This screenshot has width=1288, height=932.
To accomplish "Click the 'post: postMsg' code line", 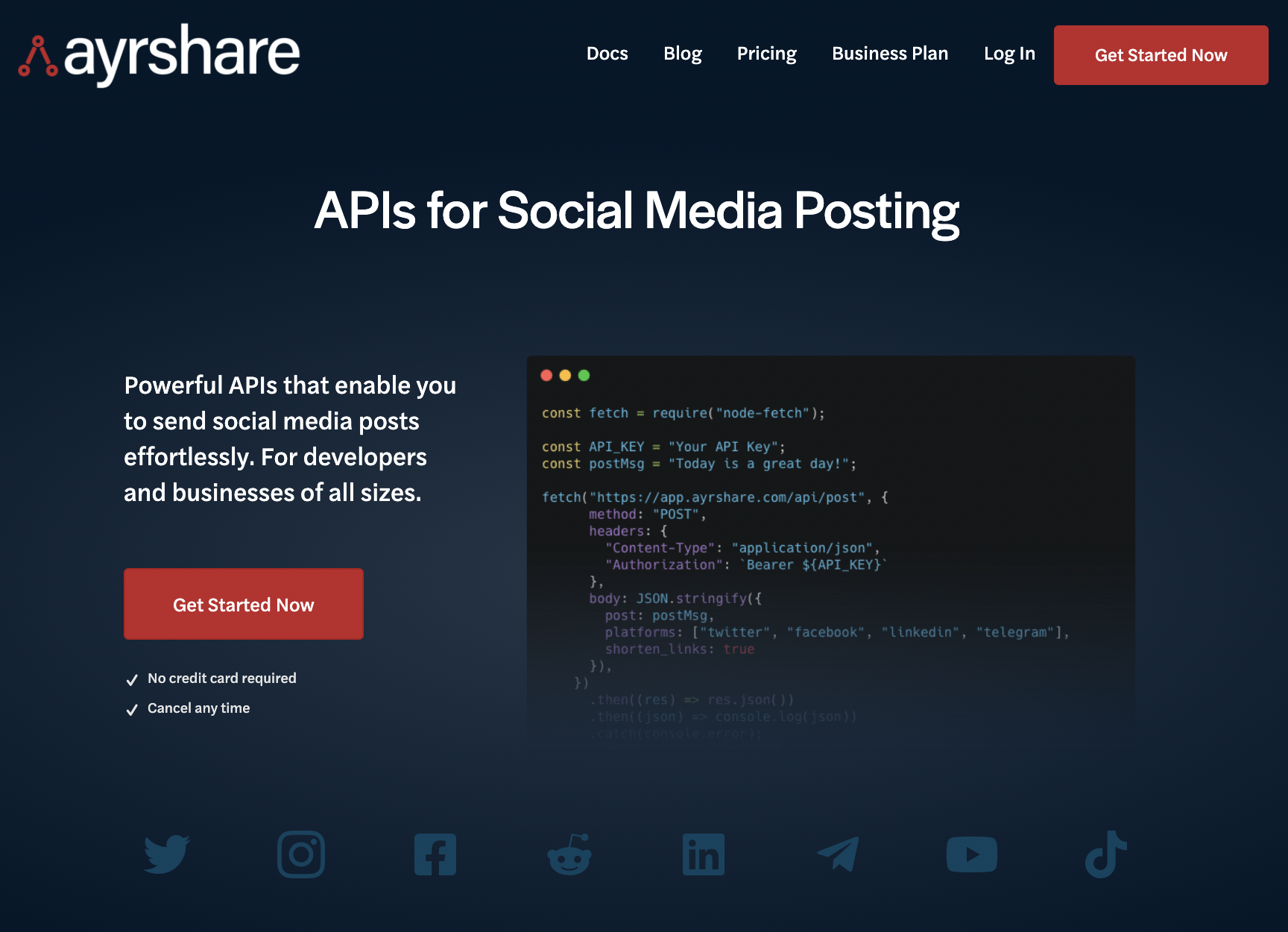I will pos(660,616).
